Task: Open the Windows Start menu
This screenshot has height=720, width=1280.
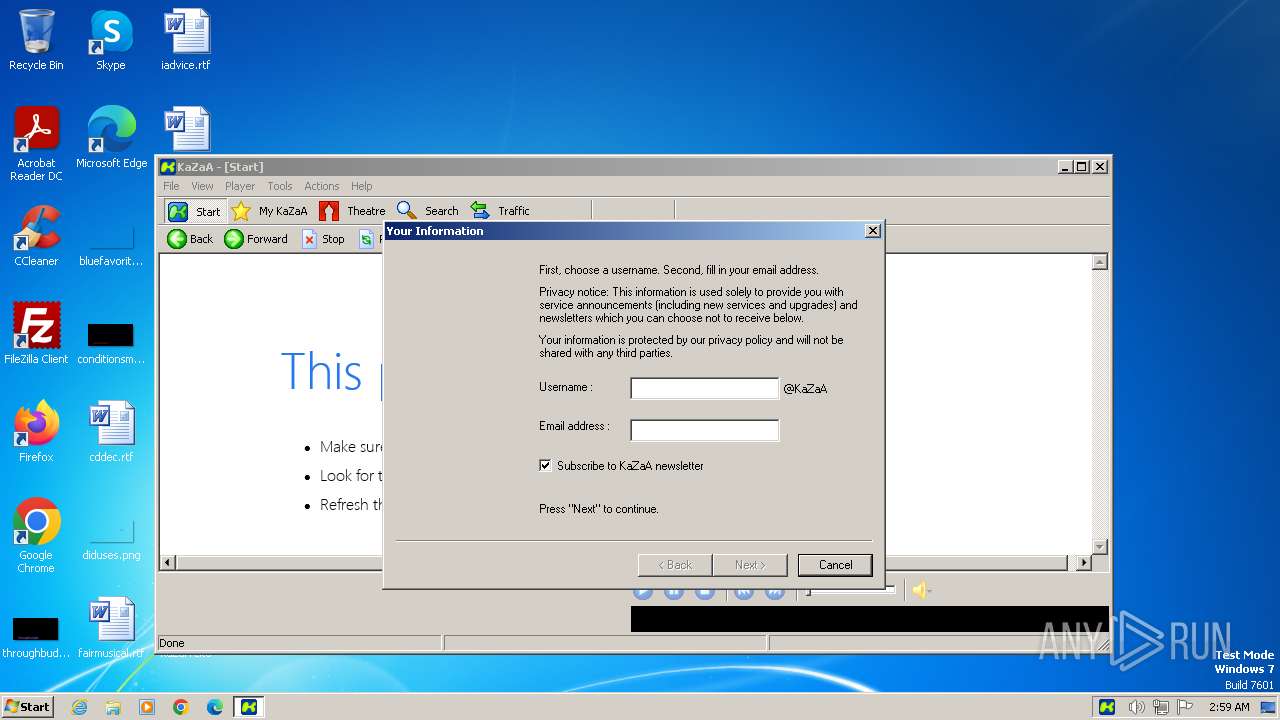Action: (27, 706)
